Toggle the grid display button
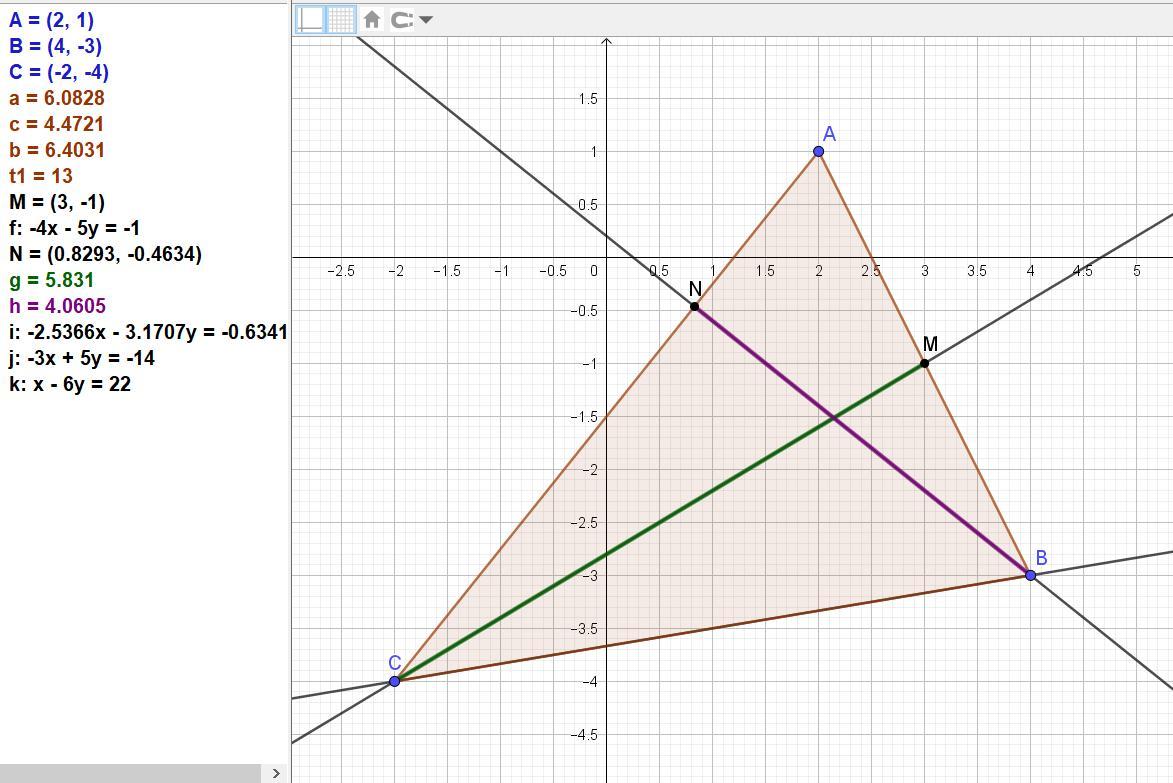 click(x=341, y=19)
